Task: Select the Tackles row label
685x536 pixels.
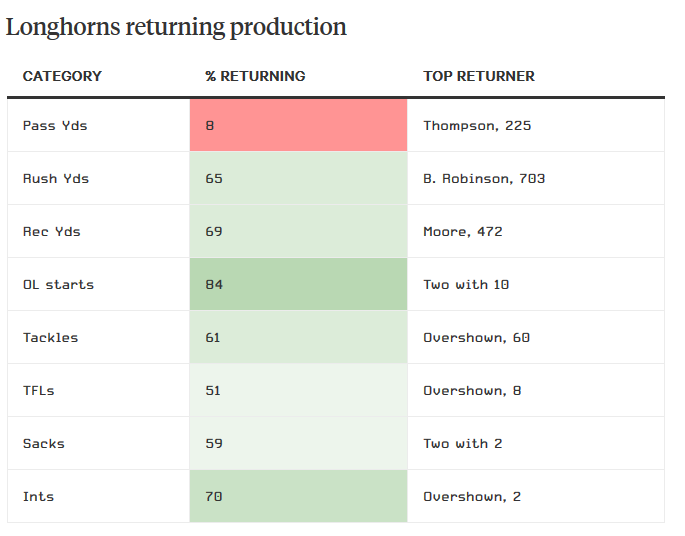Action: [50, 338]
